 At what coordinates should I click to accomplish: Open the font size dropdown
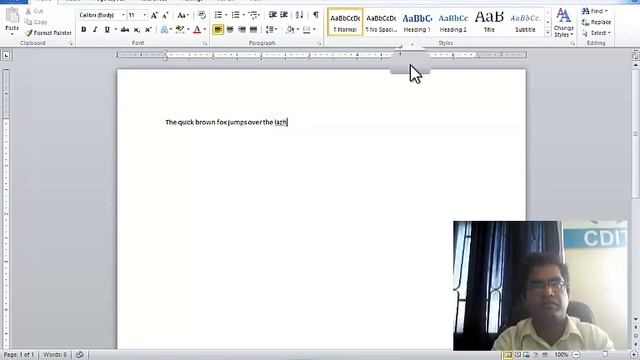tap(144, 15)
